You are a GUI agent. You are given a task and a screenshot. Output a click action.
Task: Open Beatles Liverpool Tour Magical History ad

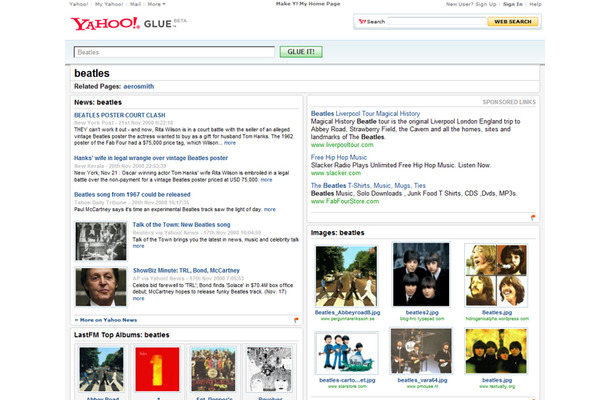point(365,114)
